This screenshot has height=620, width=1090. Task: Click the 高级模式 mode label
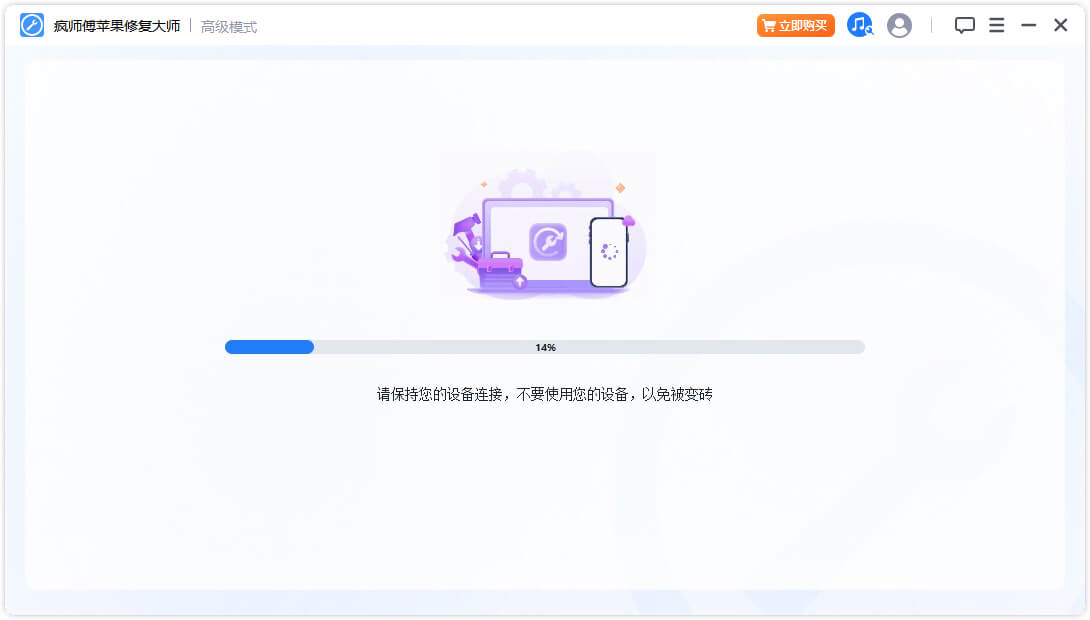pyautogui.click(x=229, y=26)
